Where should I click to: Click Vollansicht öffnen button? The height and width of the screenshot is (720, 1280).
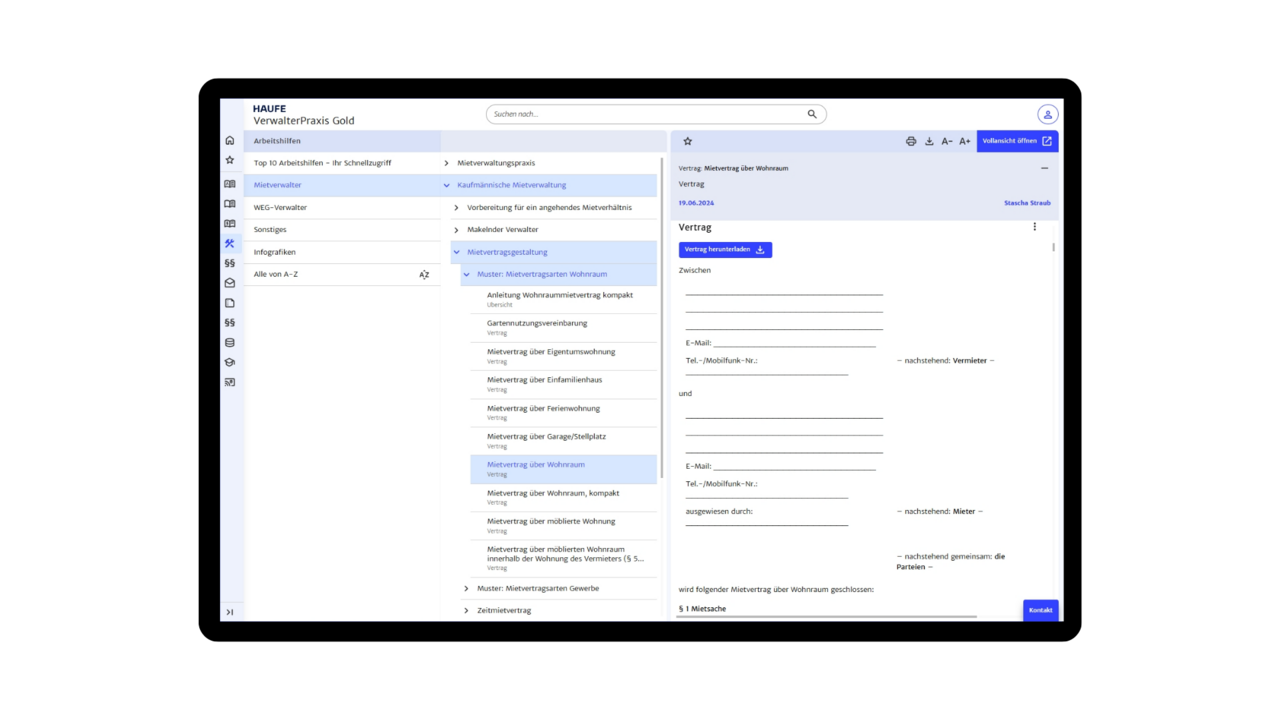[x=1017, y=142]
